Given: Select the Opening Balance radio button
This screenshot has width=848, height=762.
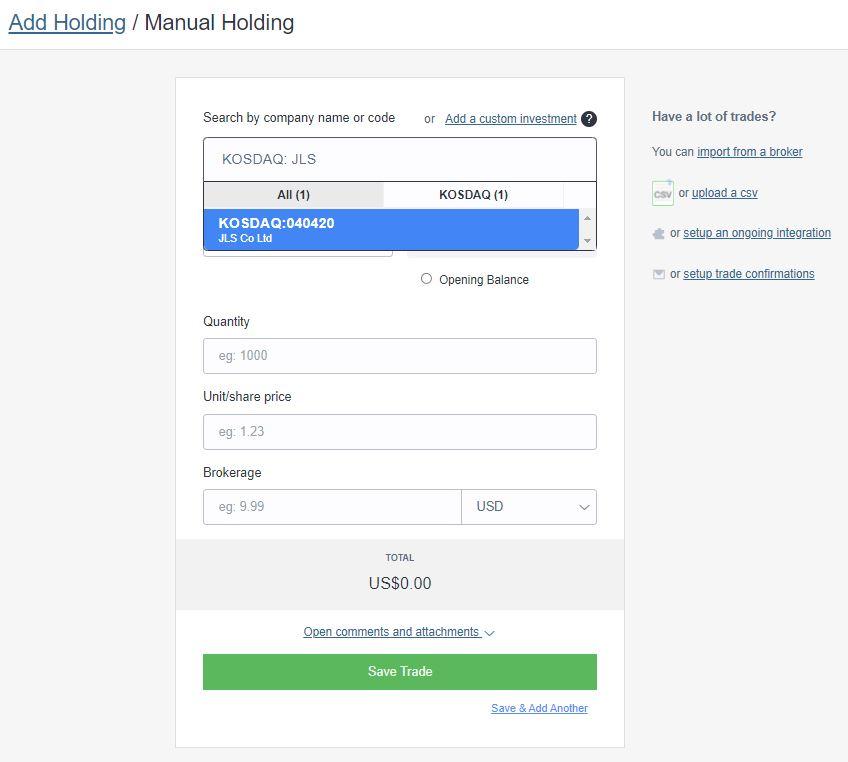Looking at the screenshot, I should click(427, 279).
